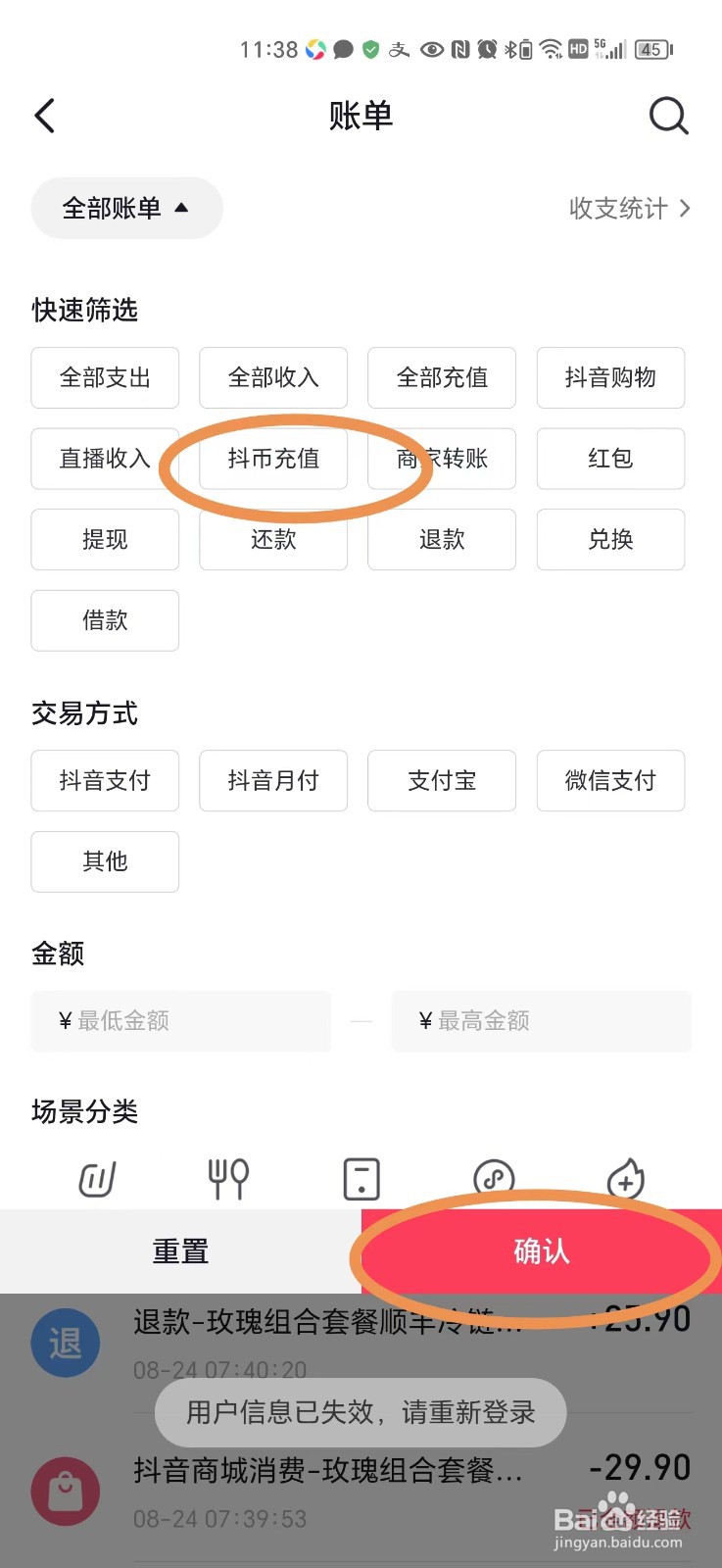Tap the back arrow icon

click(45, 116)
